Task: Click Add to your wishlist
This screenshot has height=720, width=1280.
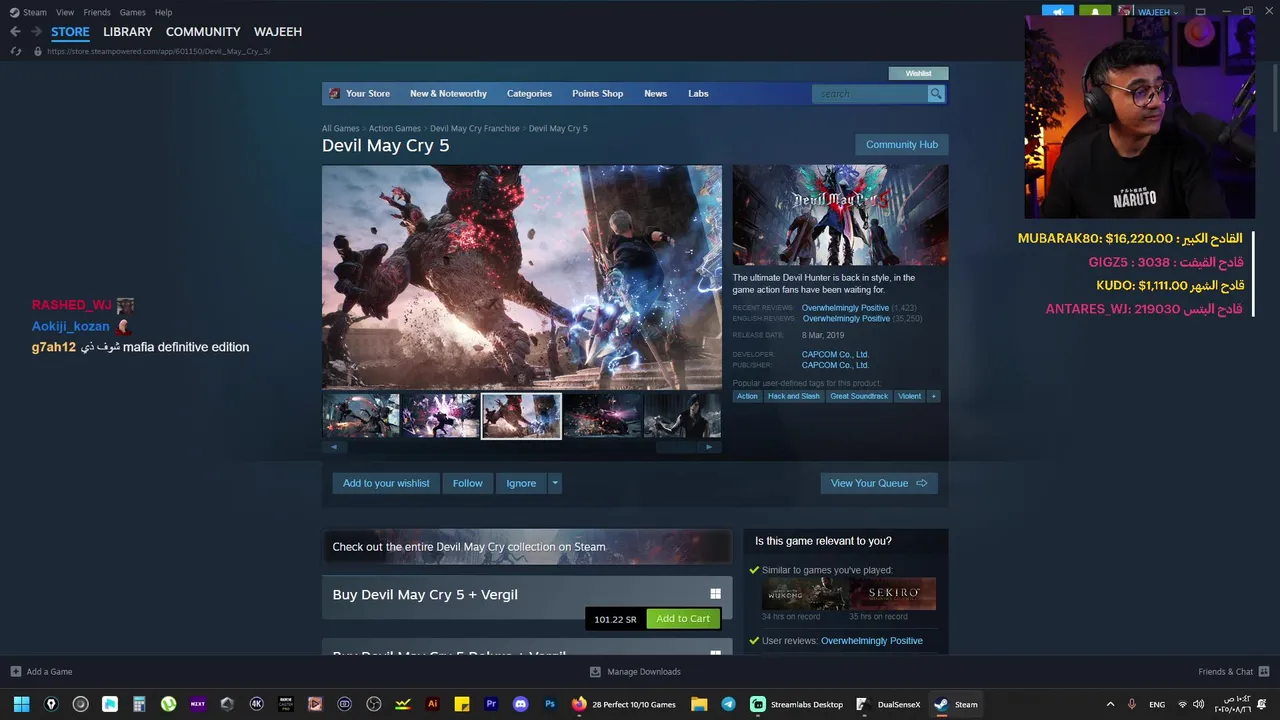Action: pos(386,483)
